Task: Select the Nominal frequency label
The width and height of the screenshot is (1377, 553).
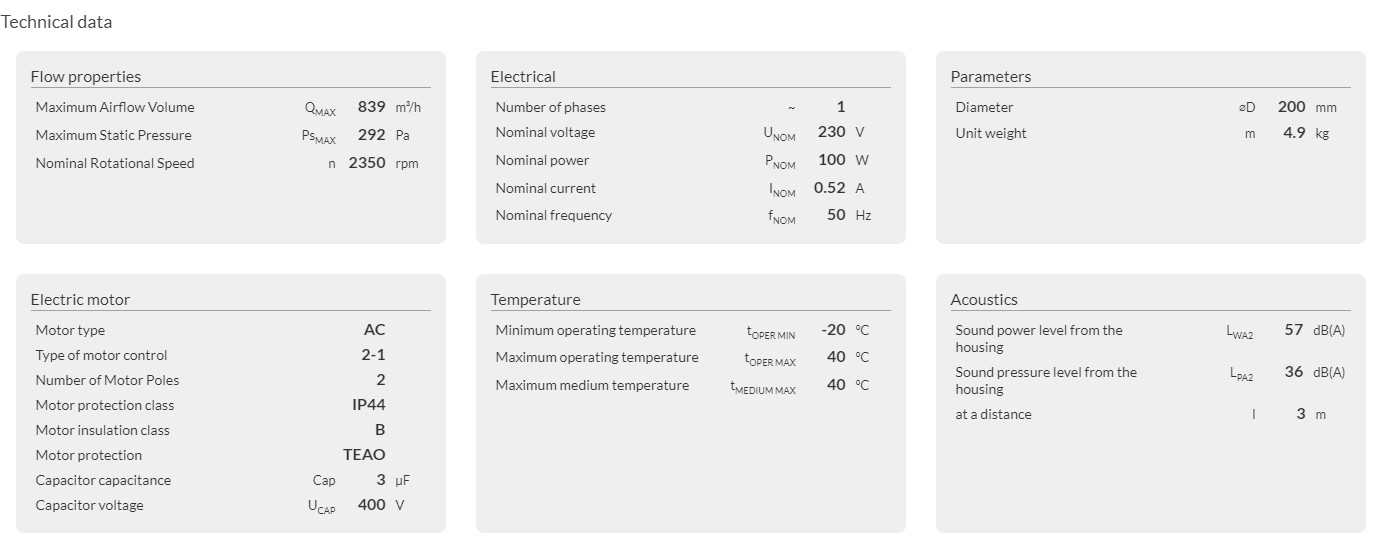Action: pos(553,215)
